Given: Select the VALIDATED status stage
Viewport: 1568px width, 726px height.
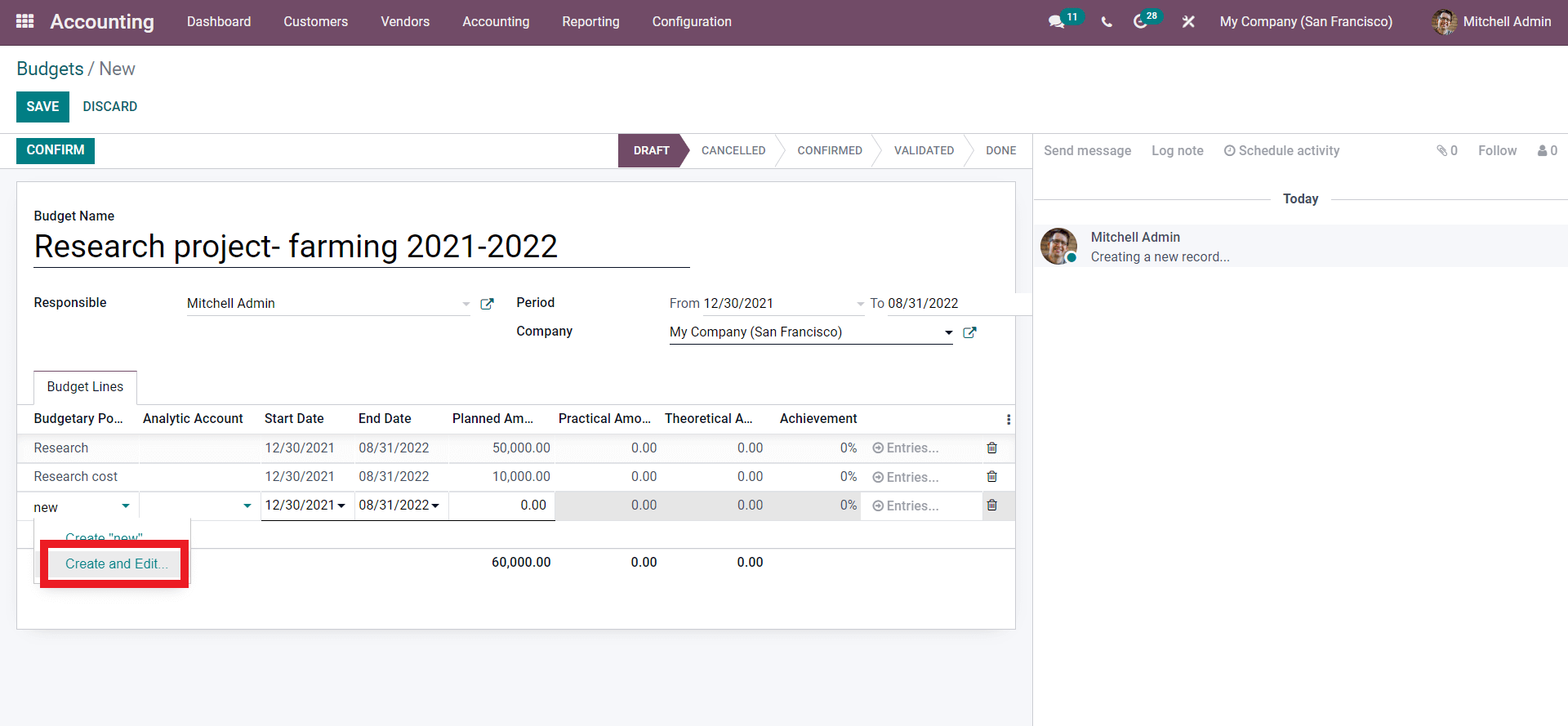Looking at the screenshot, I should point(924,150).
